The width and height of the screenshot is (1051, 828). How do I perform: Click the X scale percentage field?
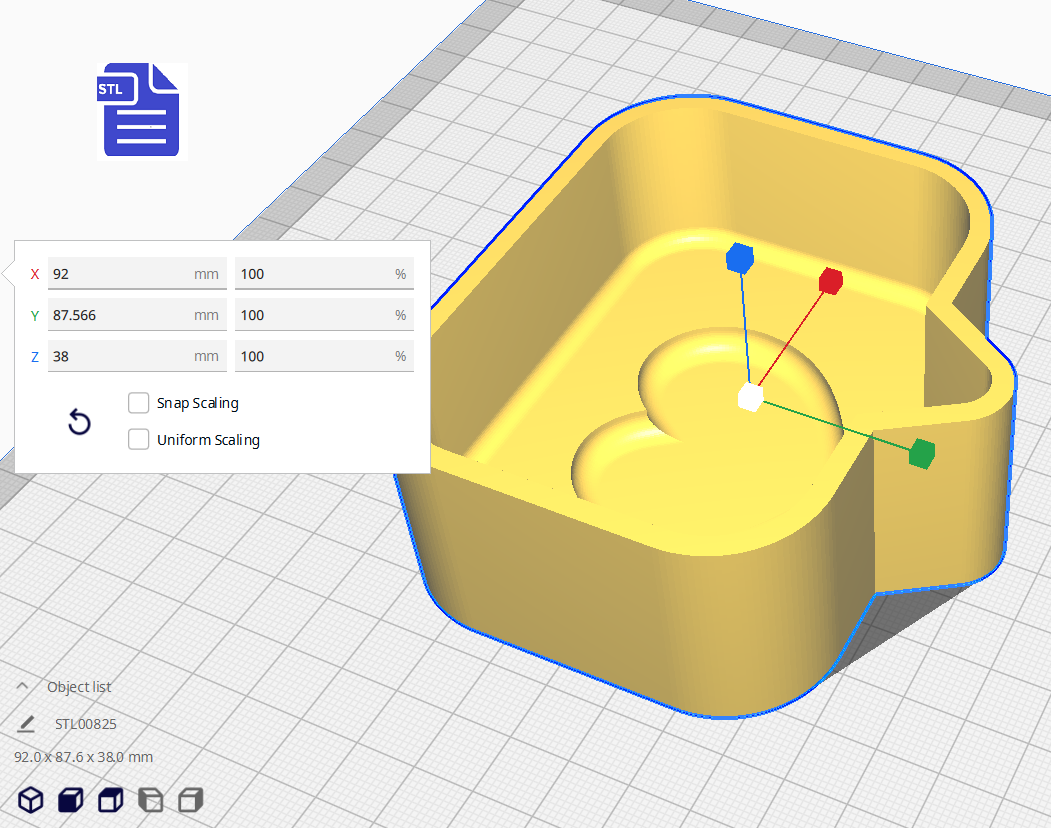pos(314,274)
